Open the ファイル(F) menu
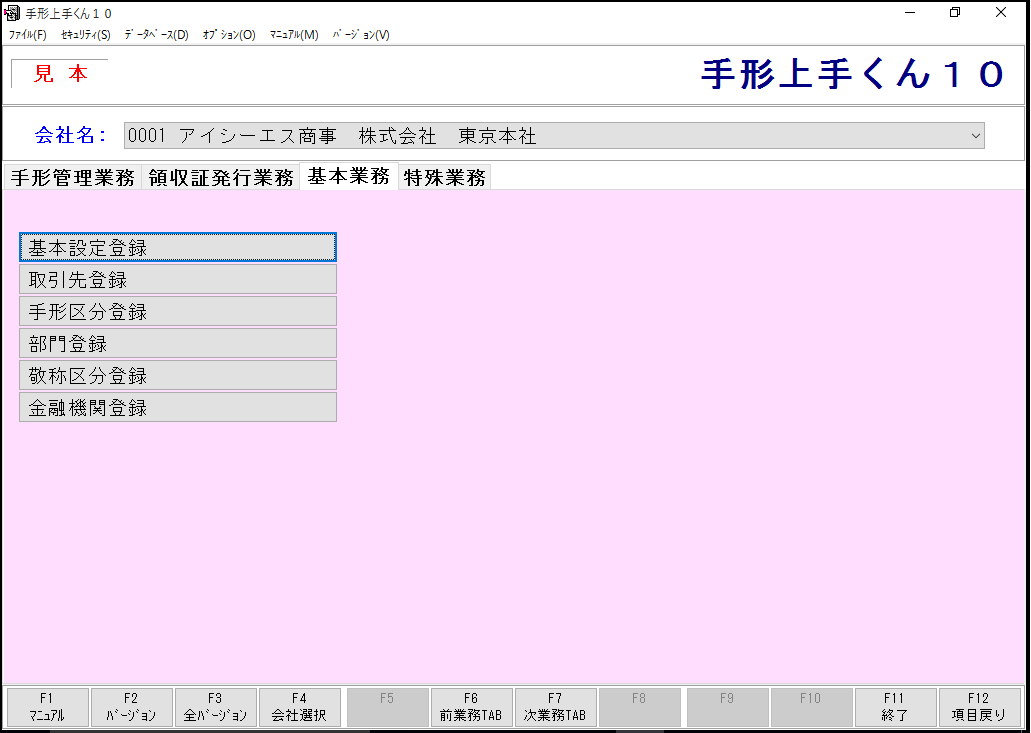The width and height of the screenshot is (1031, 733). 27,35
